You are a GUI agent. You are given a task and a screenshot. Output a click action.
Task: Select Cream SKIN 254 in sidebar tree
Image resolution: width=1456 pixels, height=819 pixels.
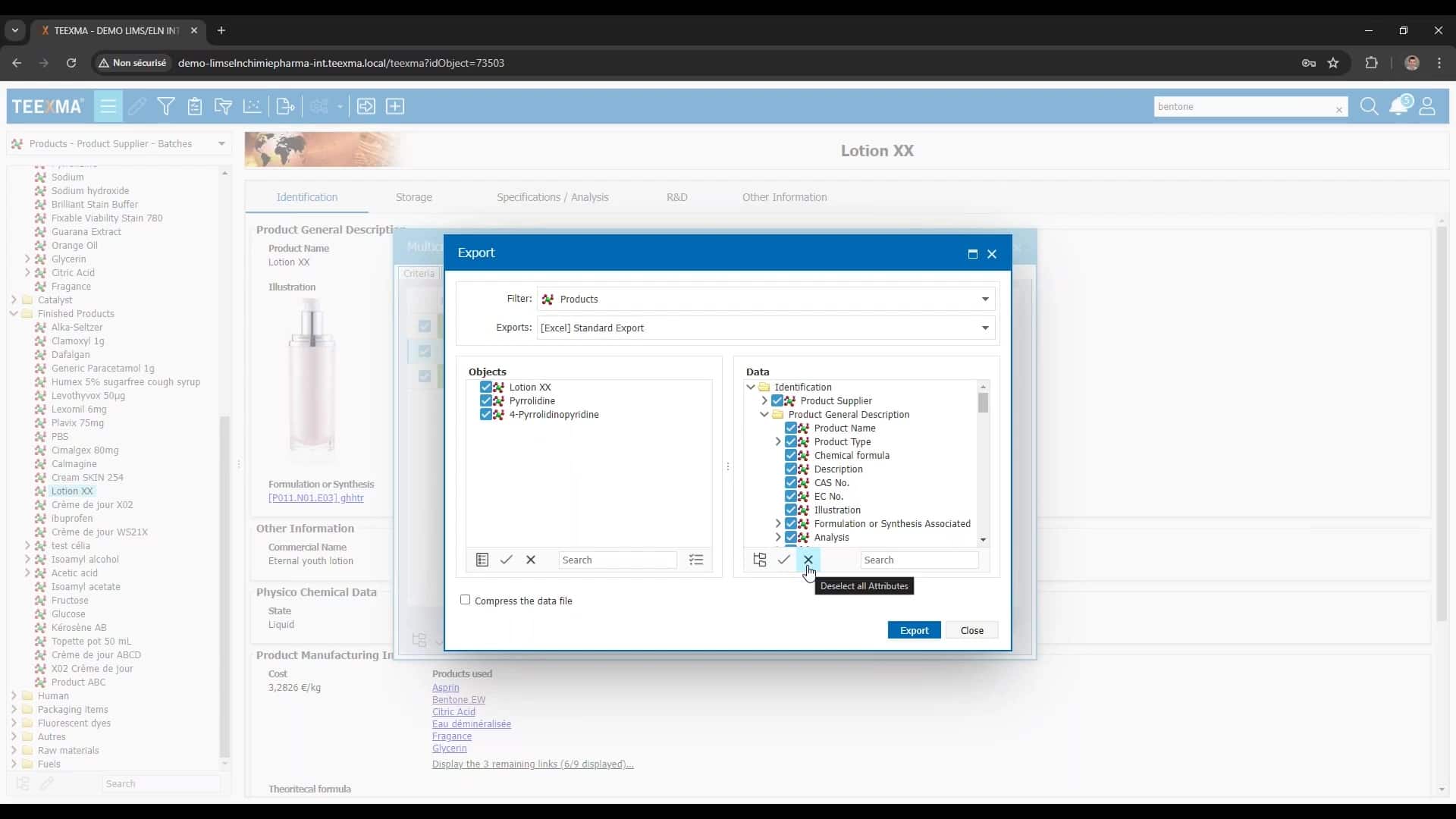(x=87, y=477)
